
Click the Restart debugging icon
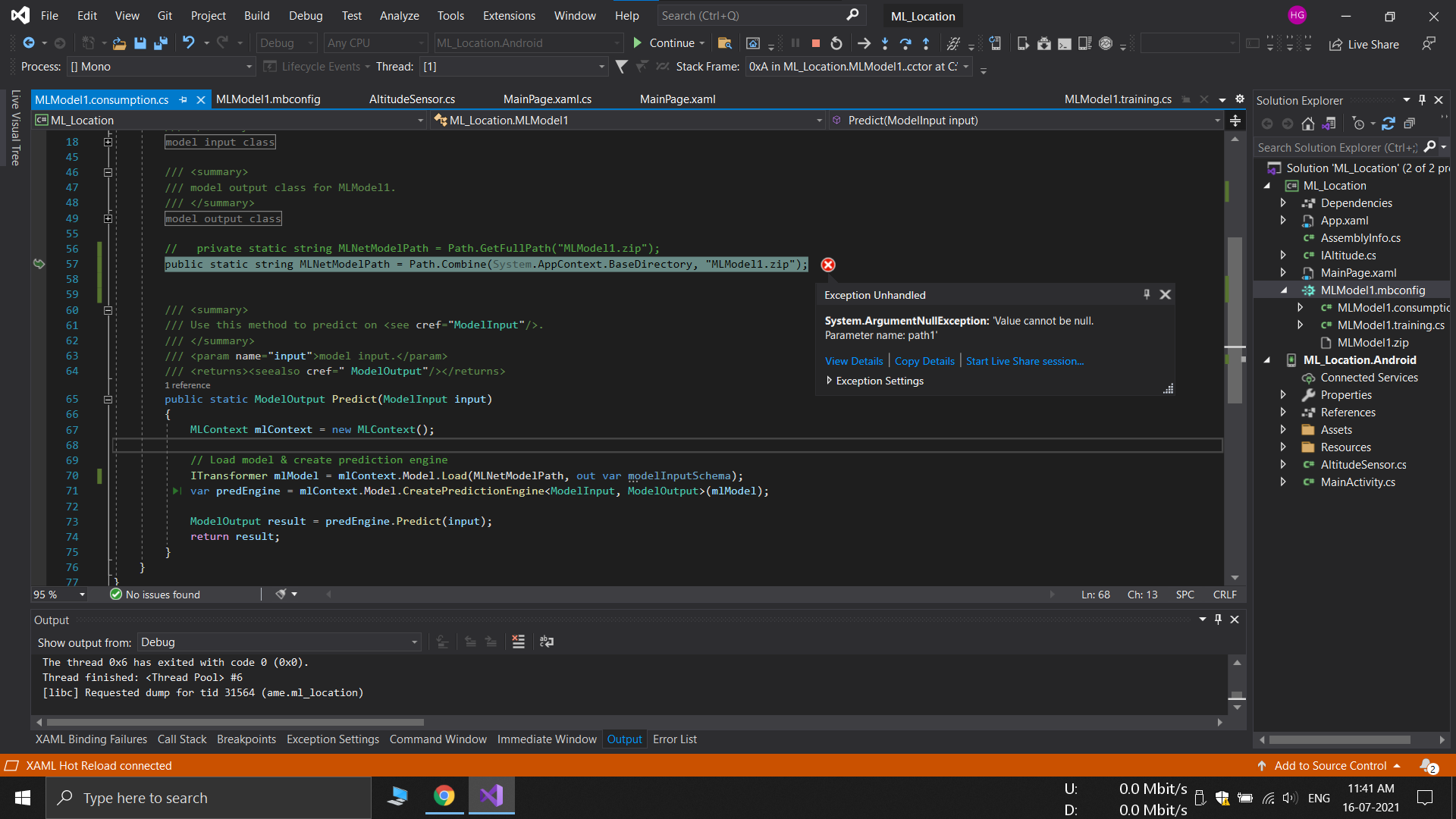pos(836,43)
